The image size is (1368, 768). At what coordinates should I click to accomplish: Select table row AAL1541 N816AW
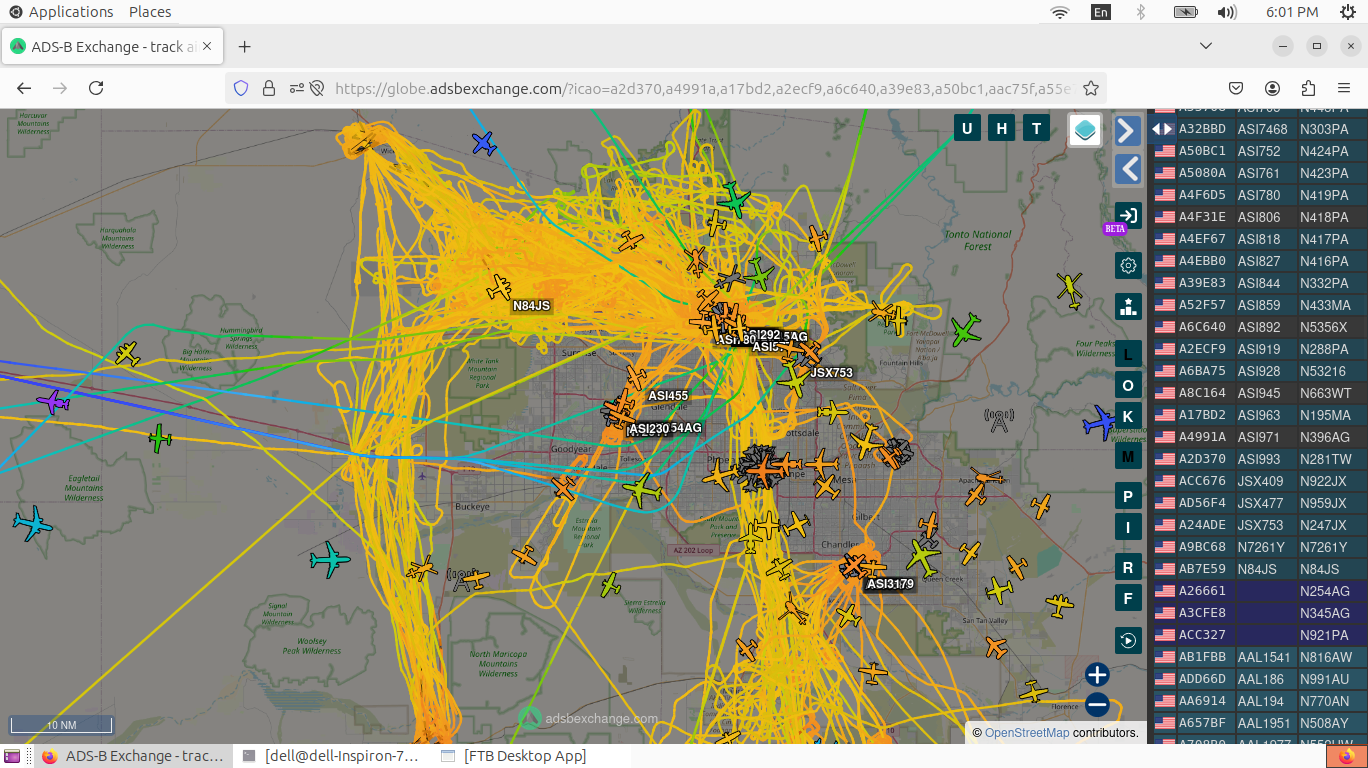point(1260,657)
